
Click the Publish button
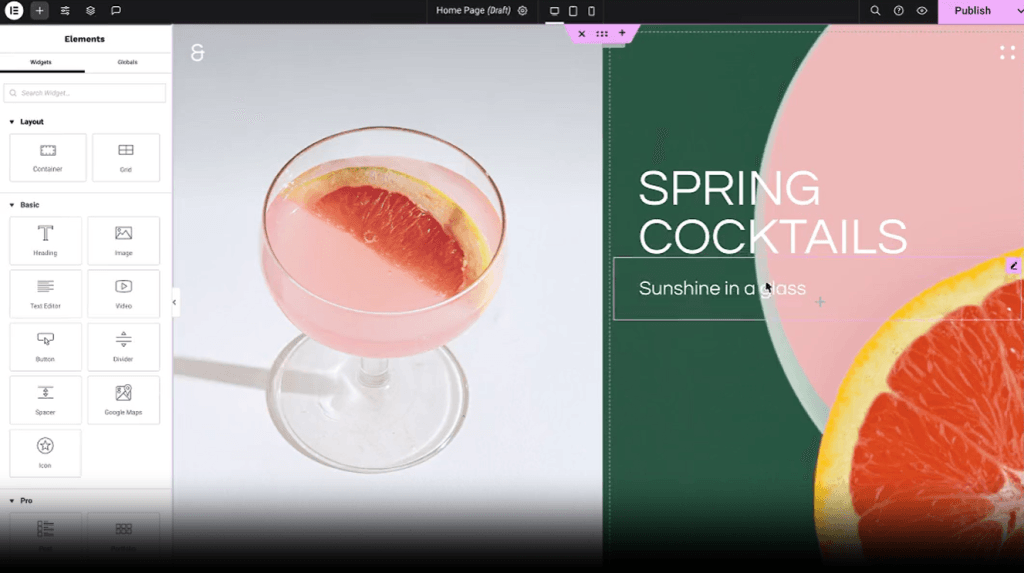[972, 10]
